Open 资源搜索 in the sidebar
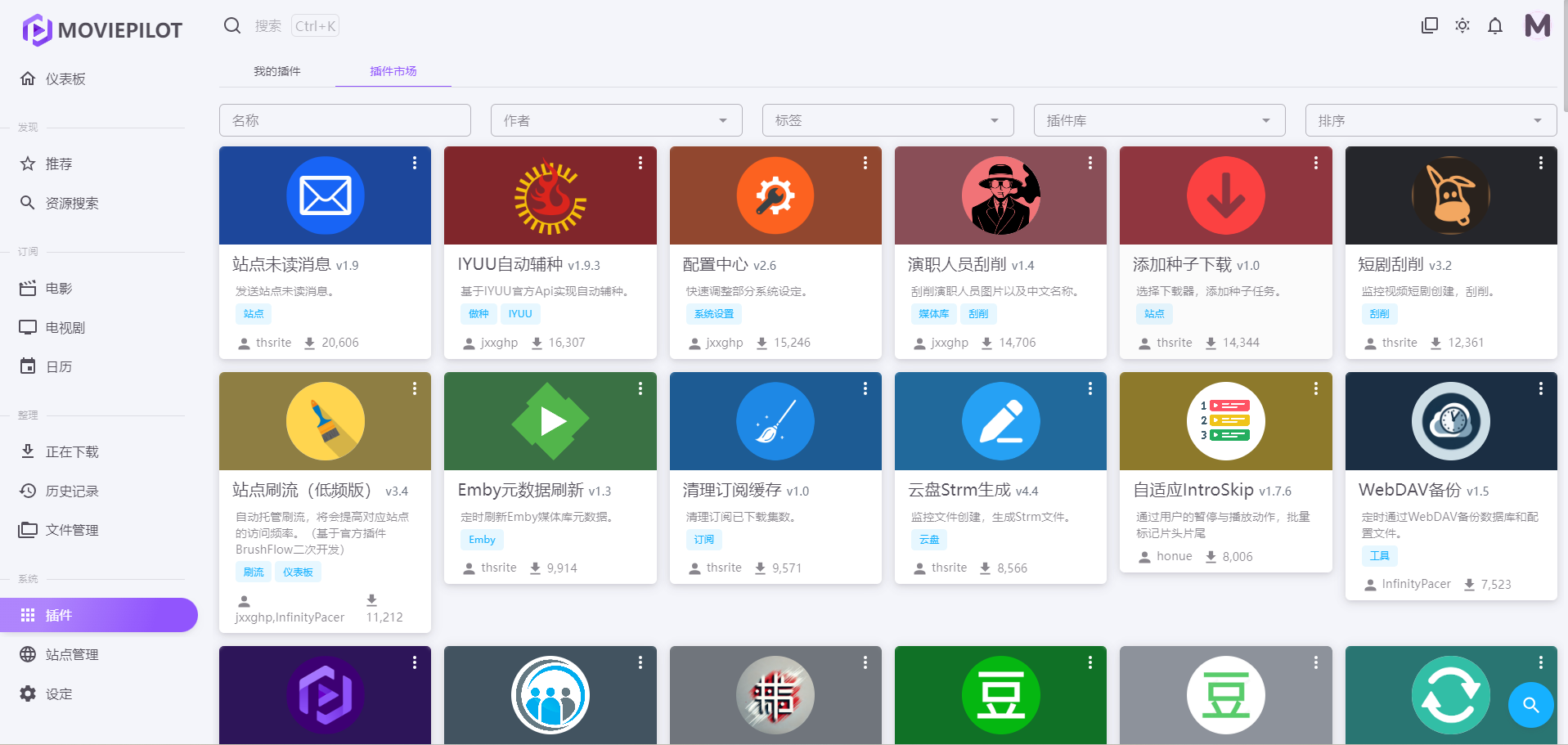Viewport: 1568px width, 745px height. click(99, 203)
